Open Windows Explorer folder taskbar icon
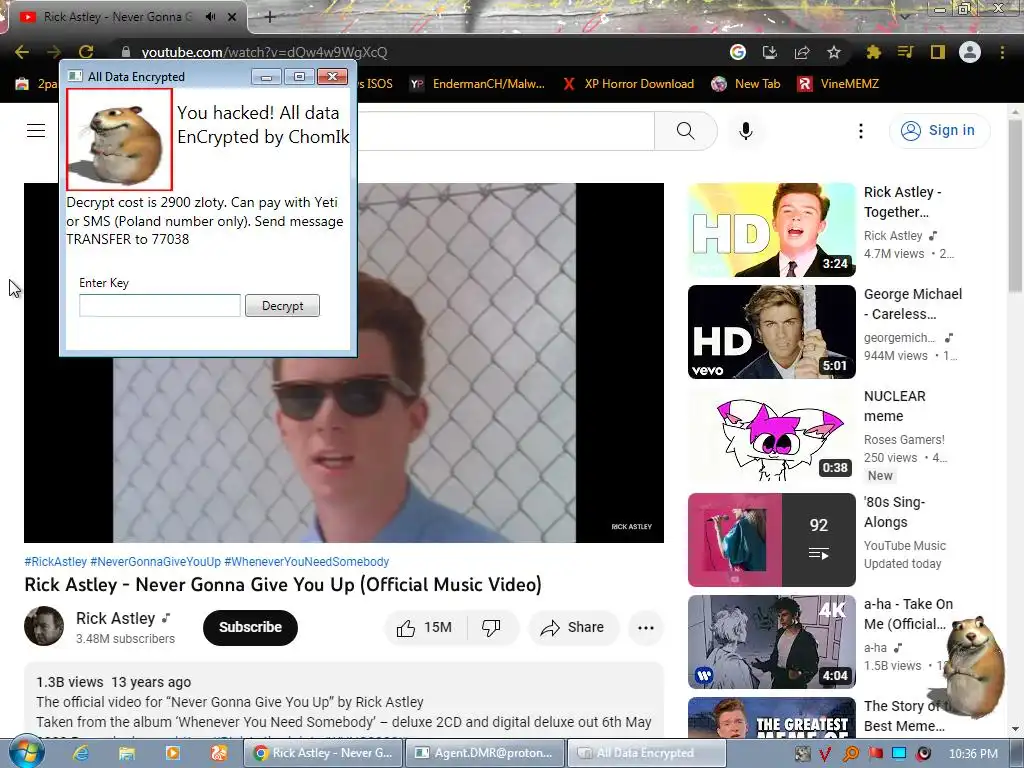 [x=127, y=753]
